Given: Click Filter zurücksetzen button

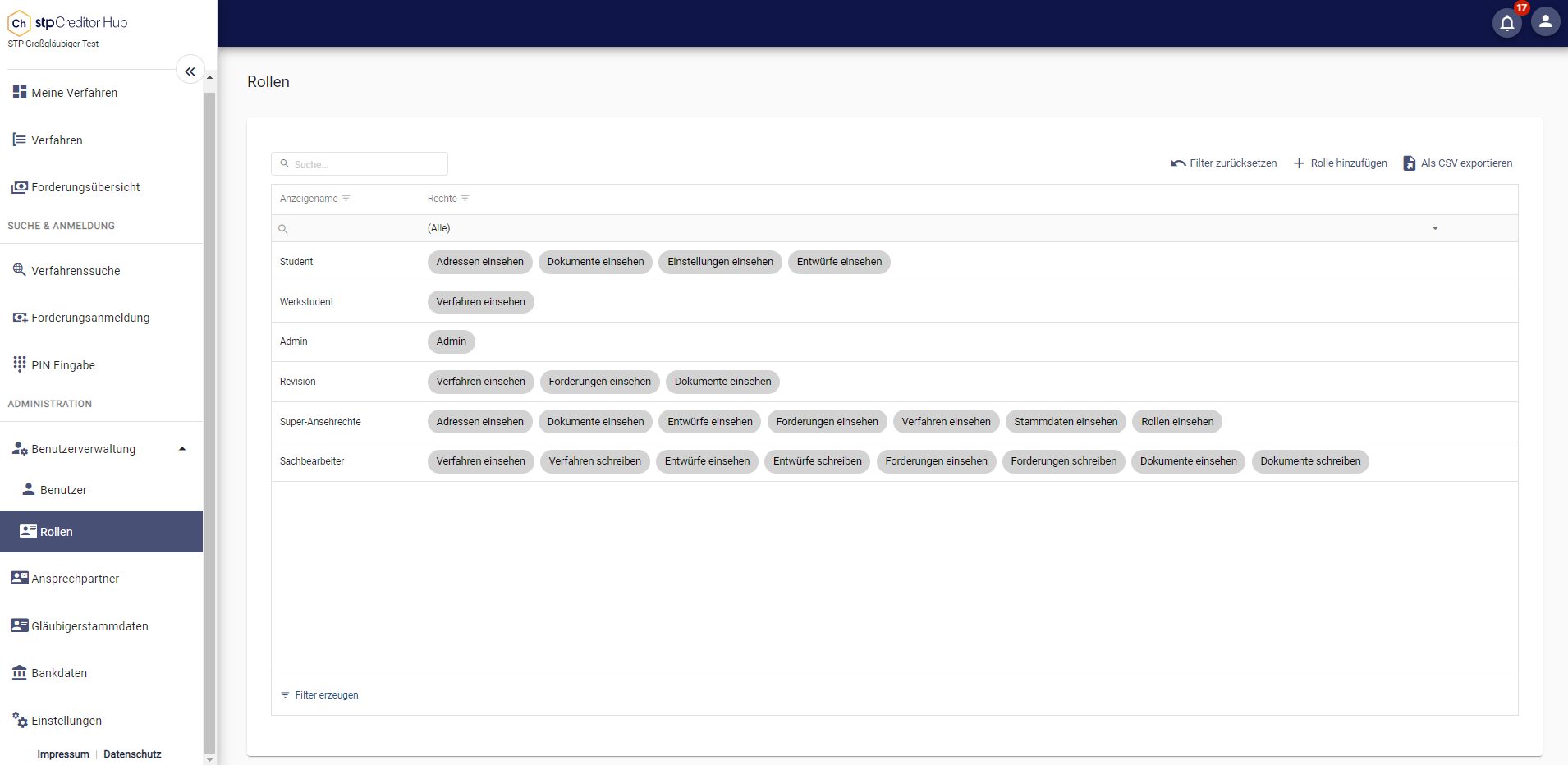Looking at the screenshot, I should coord(1224,163).
